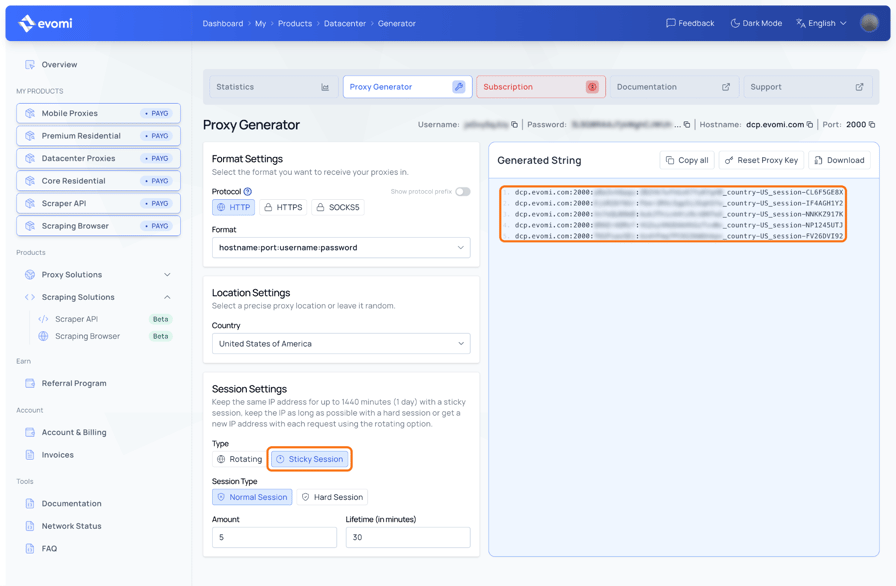896x586 pixels.
Task: Open the Country dropdown
Action: (341, 344)
